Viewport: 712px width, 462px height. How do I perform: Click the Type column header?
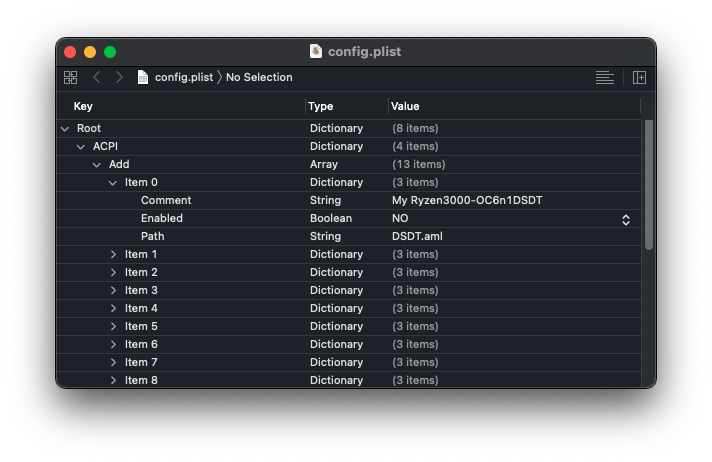(321, 106)
